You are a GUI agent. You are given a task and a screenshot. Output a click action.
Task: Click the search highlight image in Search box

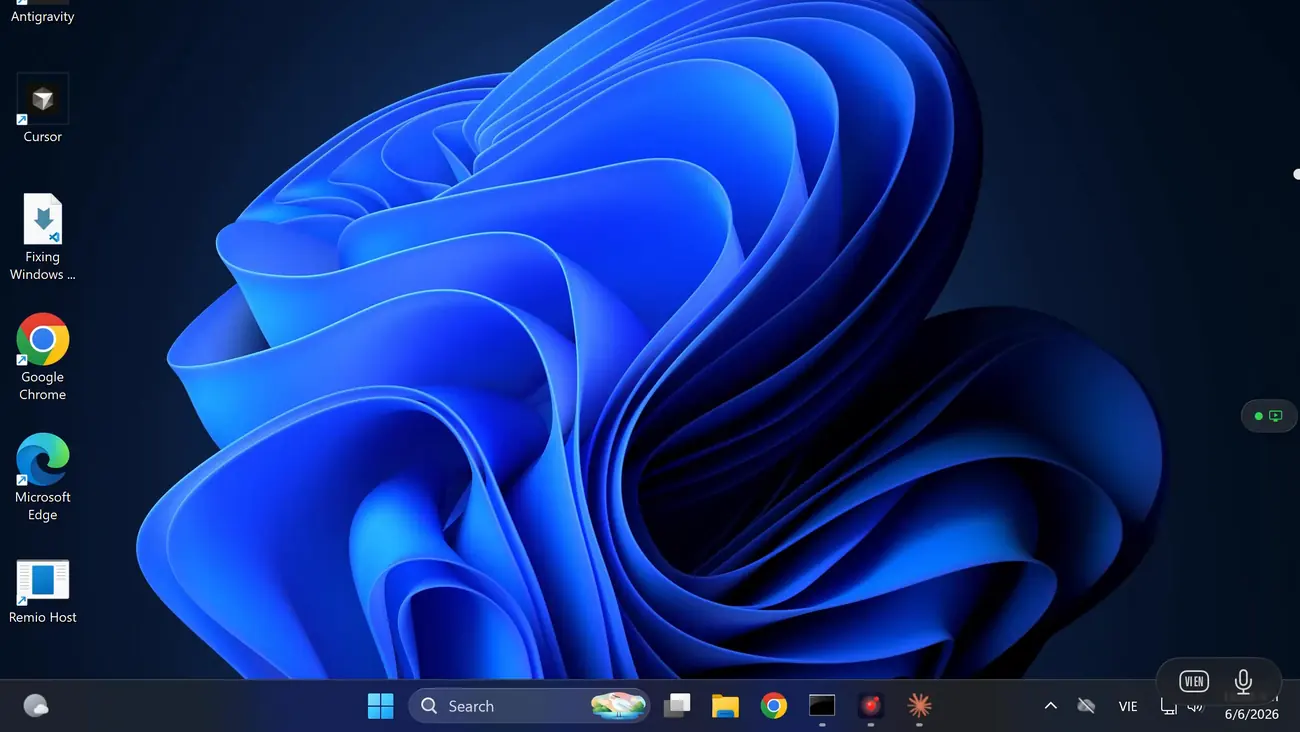(617, 706)
